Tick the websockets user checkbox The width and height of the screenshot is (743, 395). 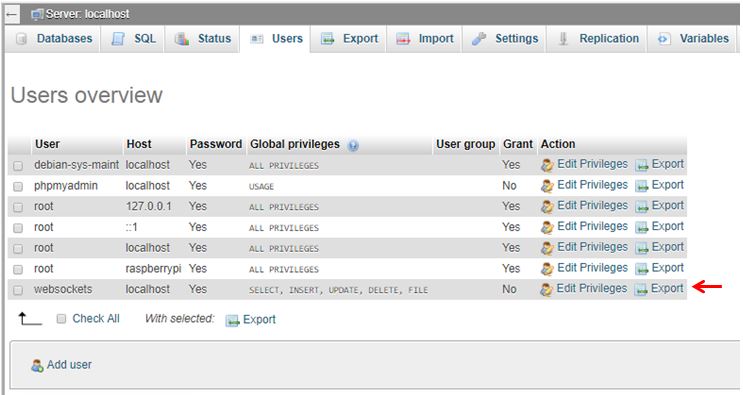click(x=18, y=290)
